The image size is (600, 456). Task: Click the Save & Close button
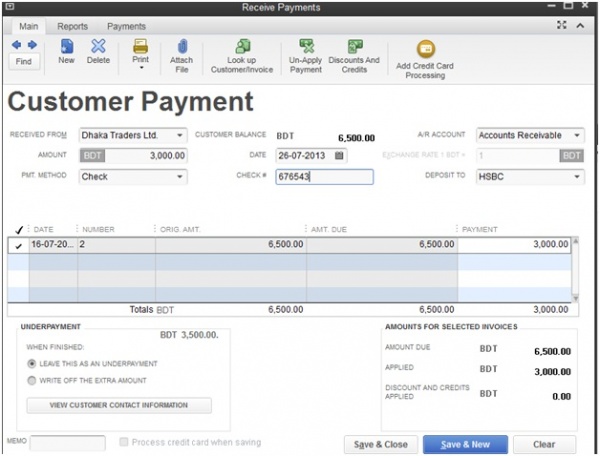click(x=379, y=444)
